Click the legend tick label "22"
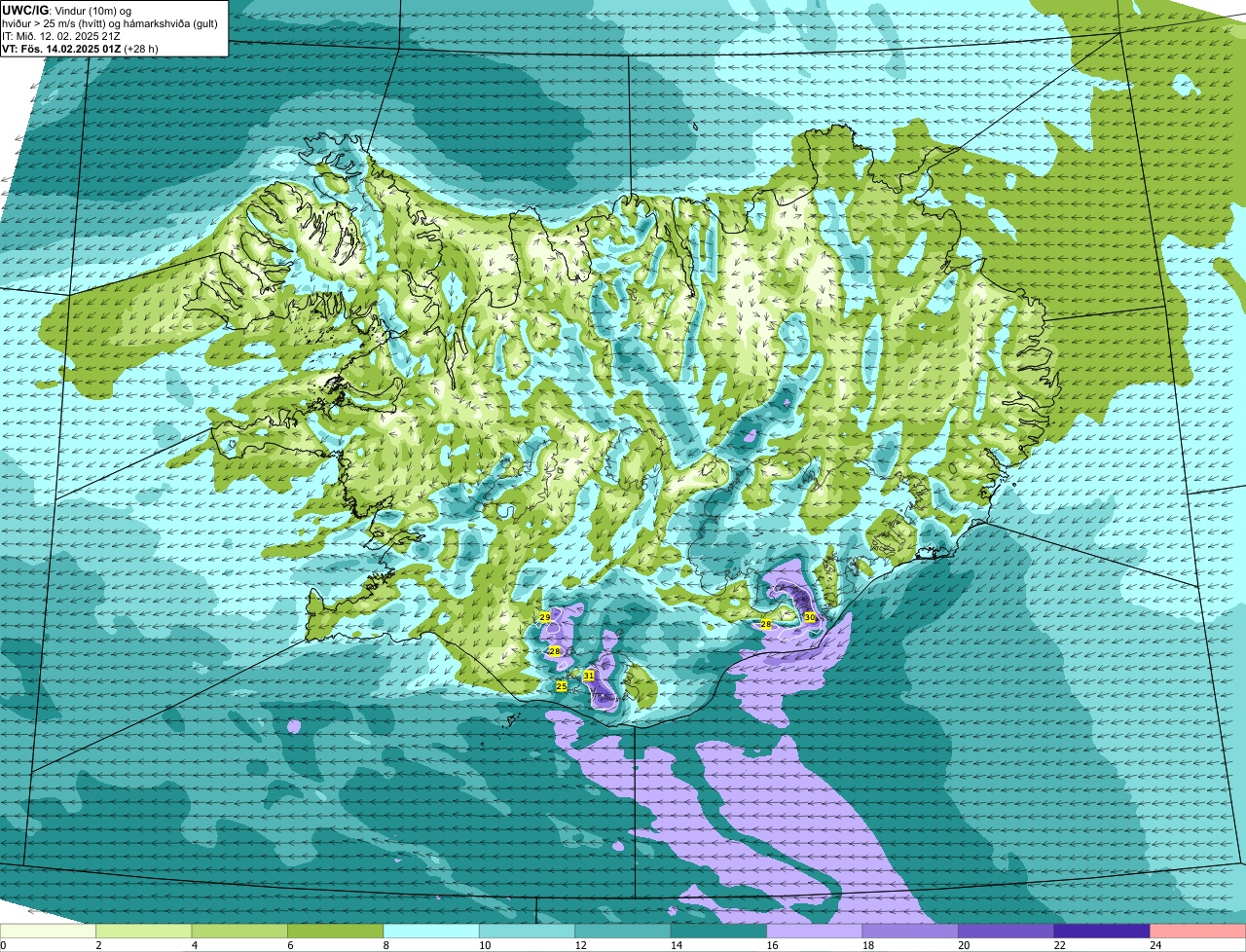This screenshot has height=952, width=1246. point(1060,945)
